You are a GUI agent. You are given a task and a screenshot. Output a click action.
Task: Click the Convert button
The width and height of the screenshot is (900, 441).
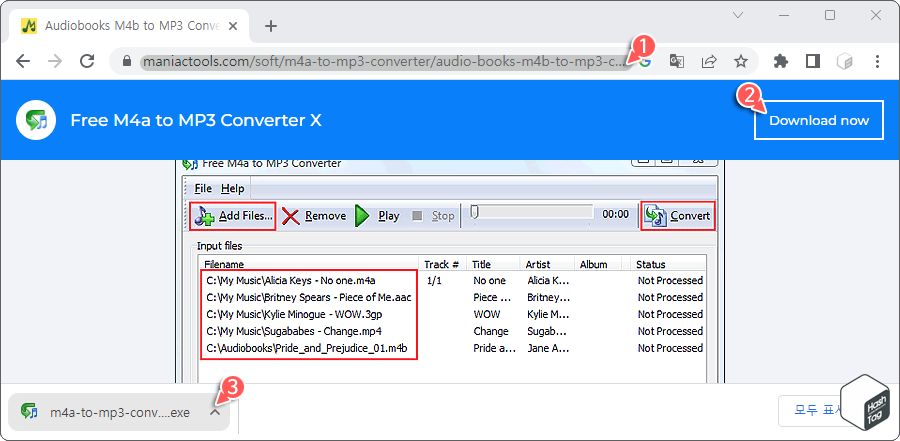678,216
